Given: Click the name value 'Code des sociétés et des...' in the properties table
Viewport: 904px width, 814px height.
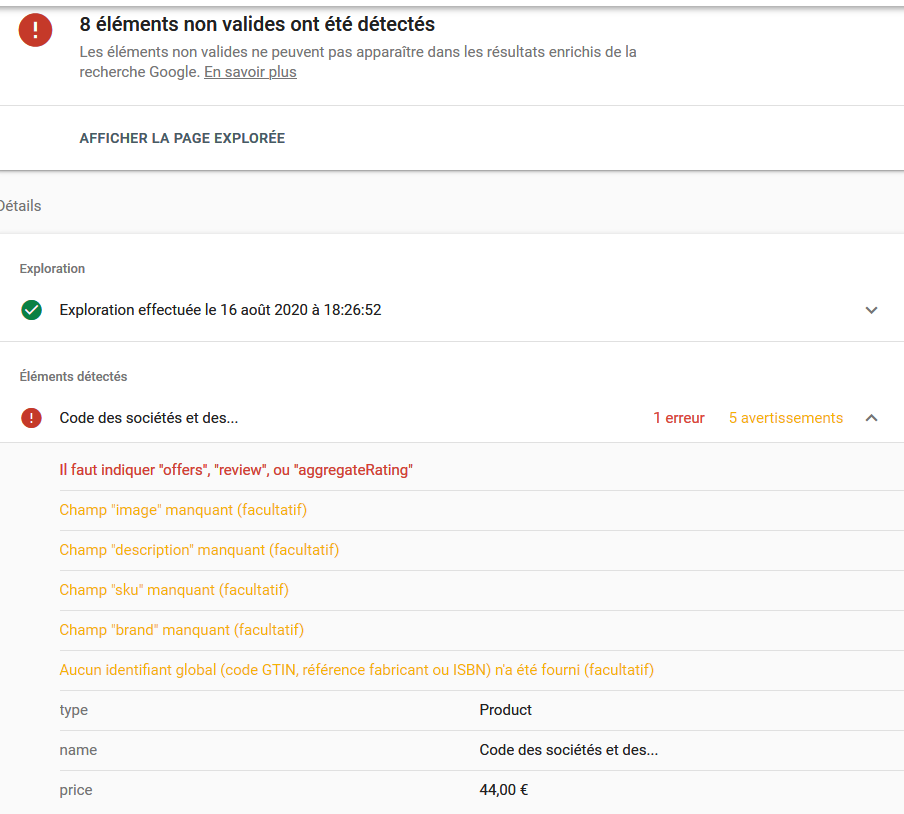Looking at the screenshot, I should pyautogui.click(x=568, y=750).
